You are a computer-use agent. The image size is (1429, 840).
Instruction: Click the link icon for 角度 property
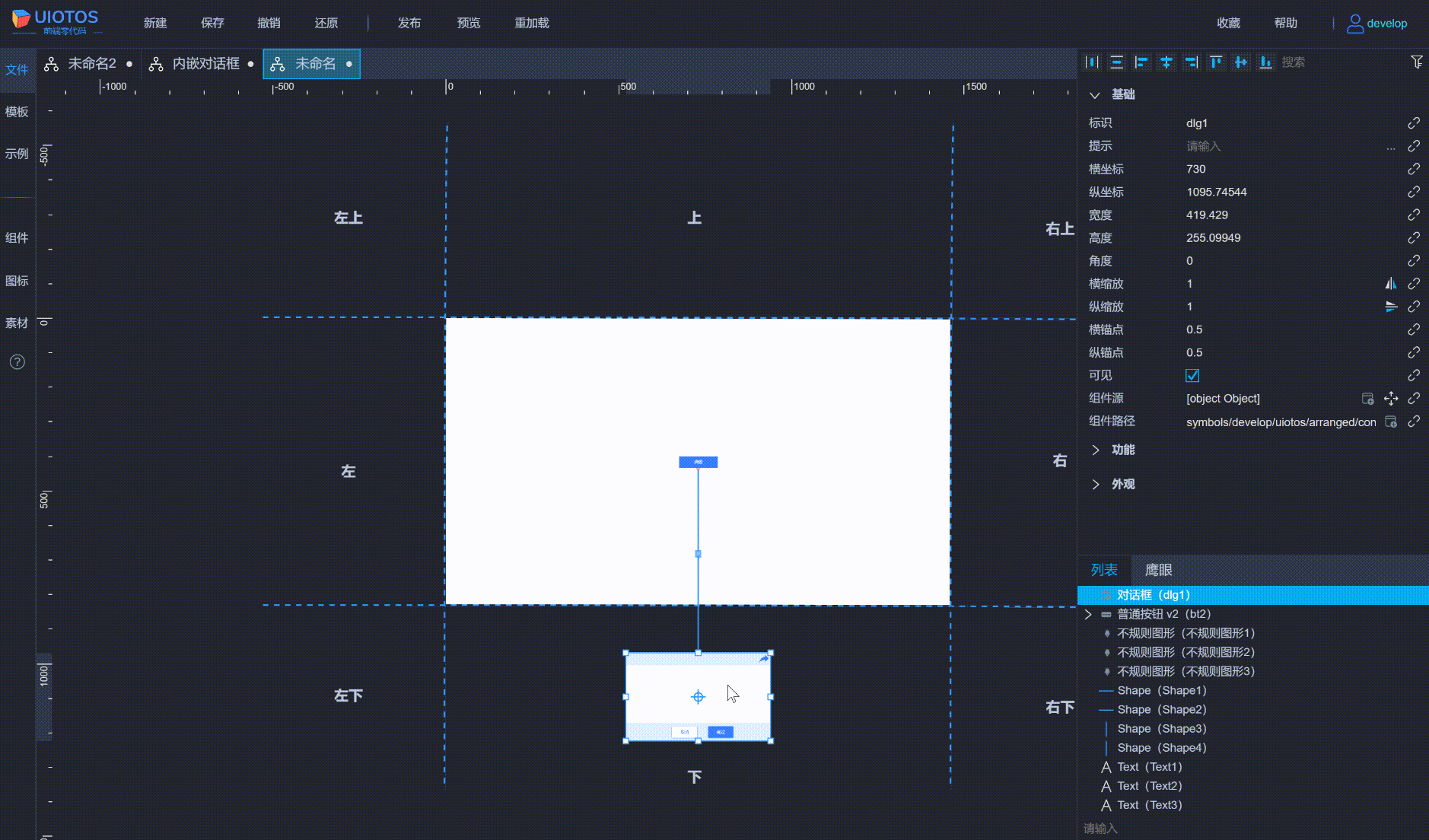(1414, 261)
